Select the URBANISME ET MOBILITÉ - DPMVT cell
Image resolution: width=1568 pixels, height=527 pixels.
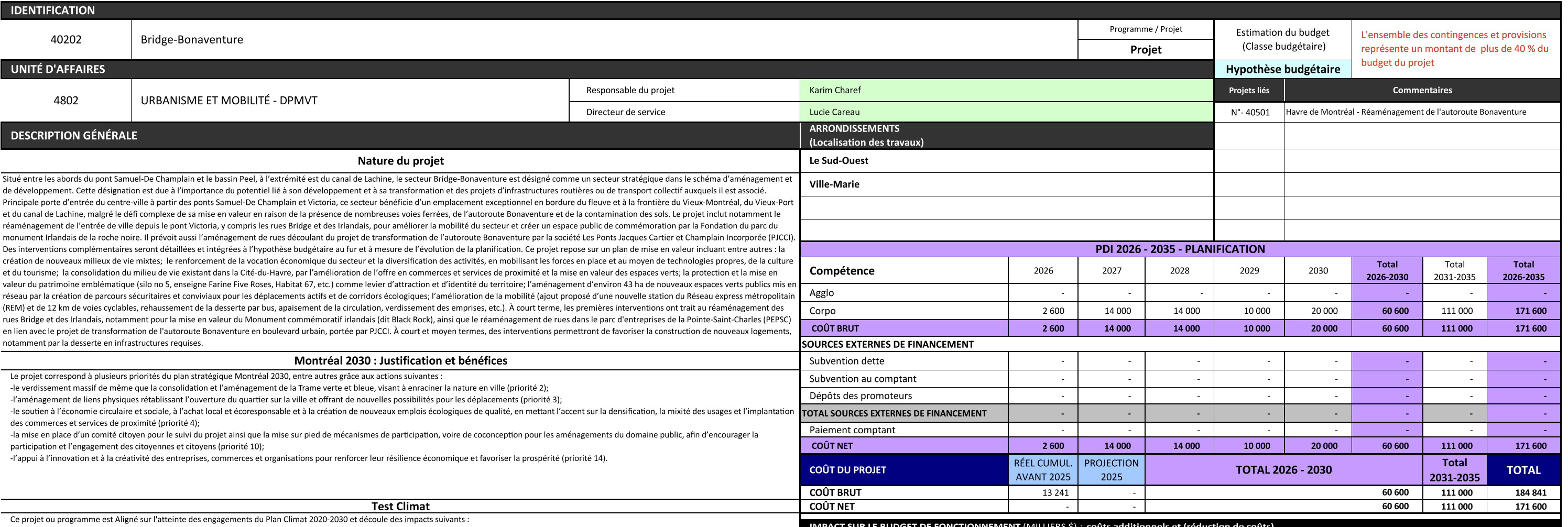pos(229,101)
